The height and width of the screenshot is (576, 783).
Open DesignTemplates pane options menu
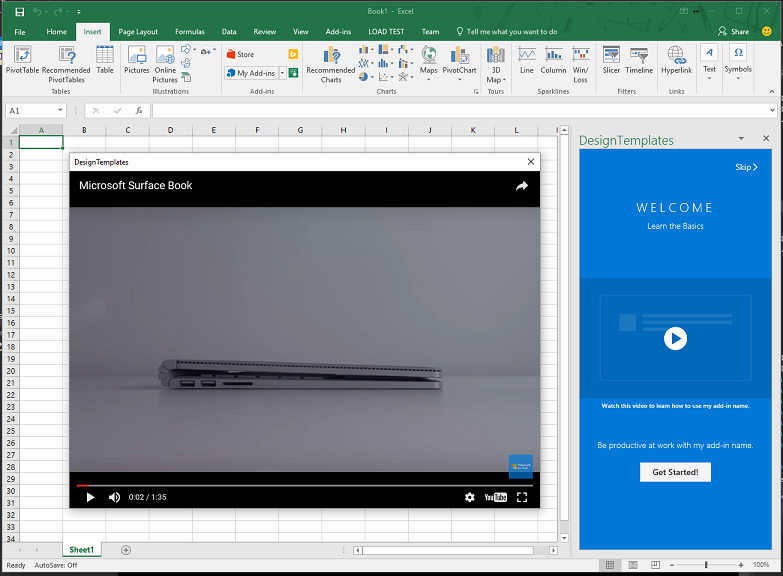pos(741,138)
